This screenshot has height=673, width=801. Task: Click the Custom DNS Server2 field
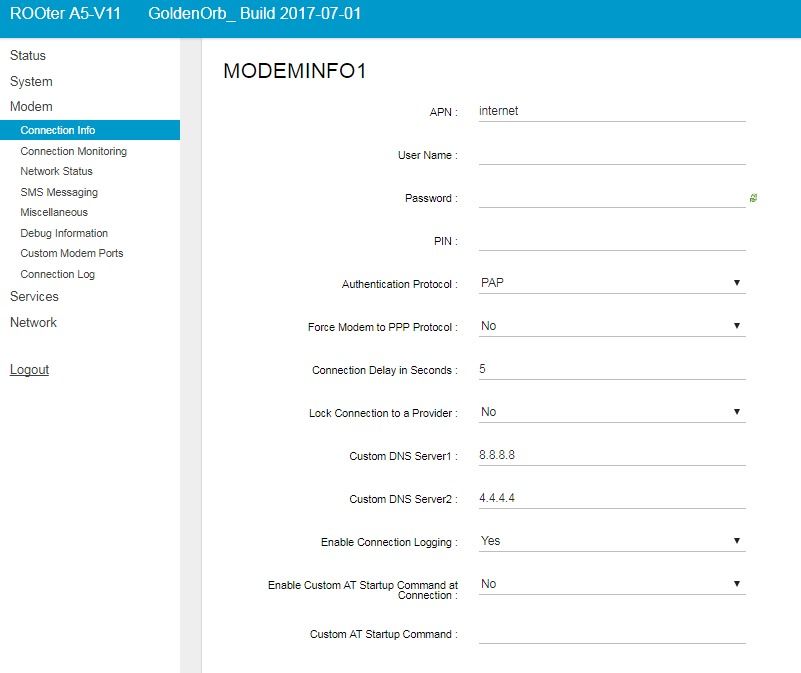(612, 498)
